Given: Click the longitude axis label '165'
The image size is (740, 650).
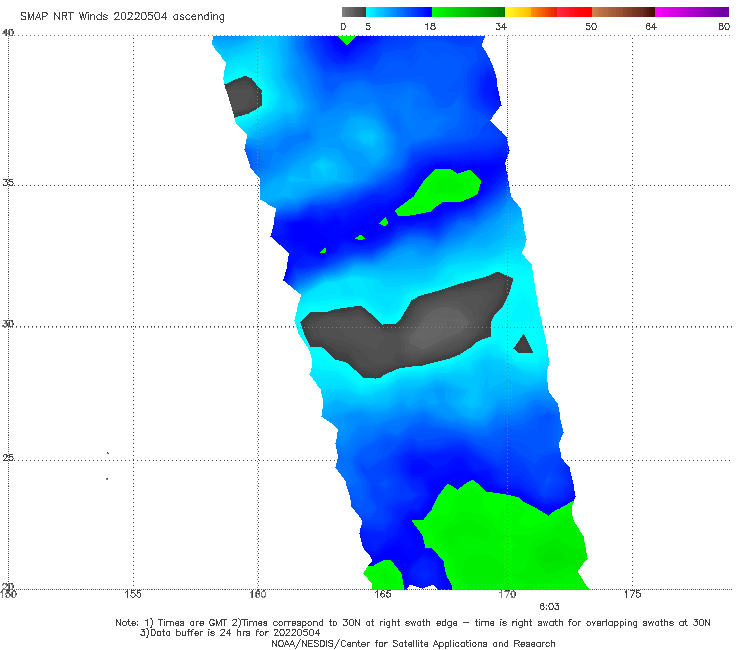Looking at the screenshot, I should click(383, 594).
